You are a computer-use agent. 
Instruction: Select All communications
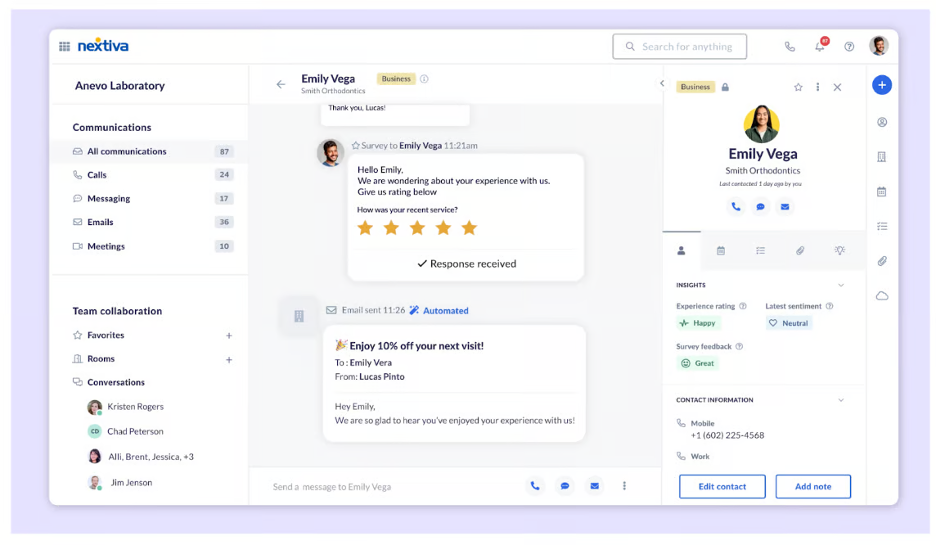click(x=151, y=152)
